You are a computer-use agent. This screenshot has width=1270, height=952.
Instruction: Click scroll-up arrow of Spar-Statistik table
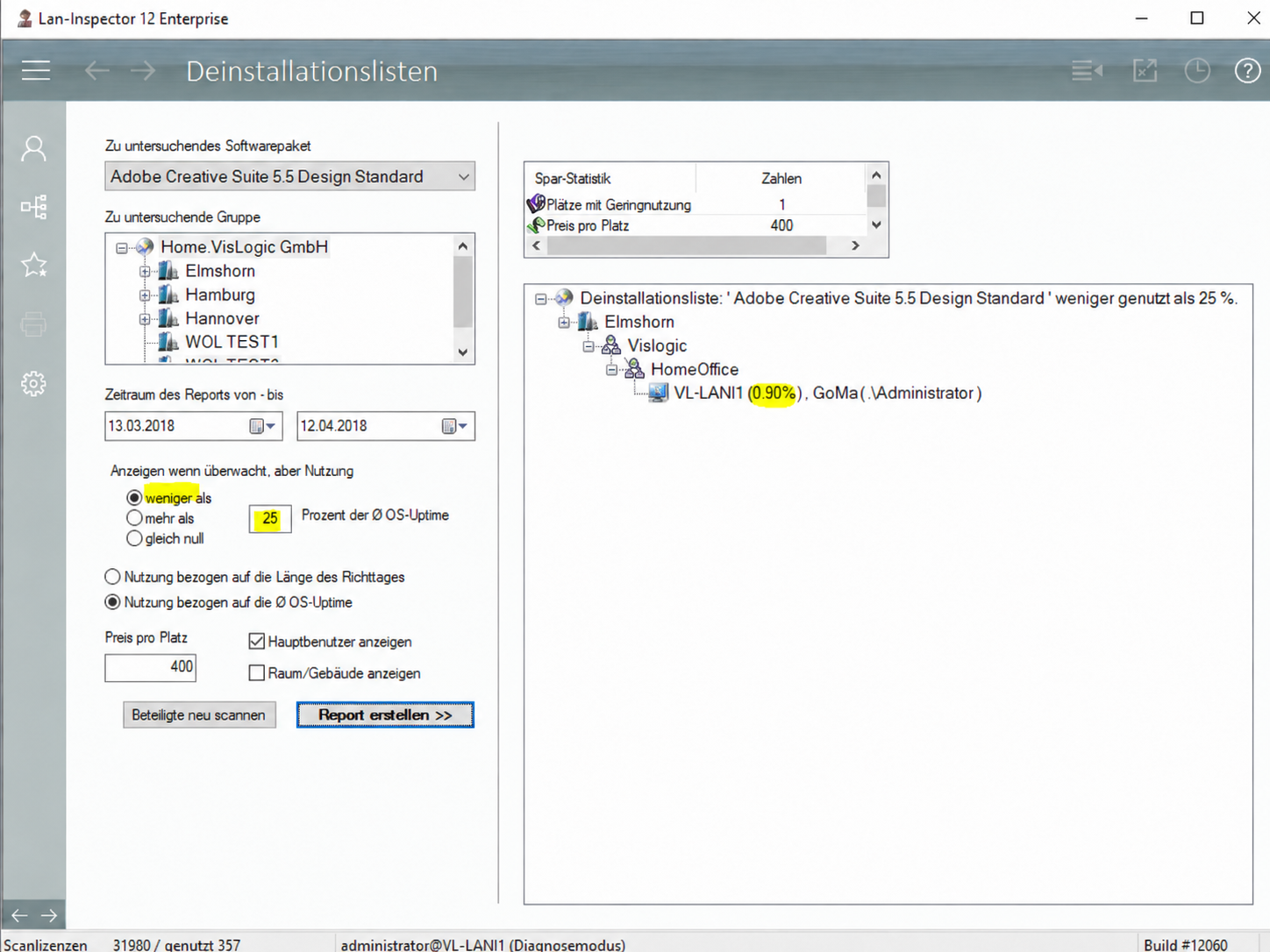click(x=875, y=175)
